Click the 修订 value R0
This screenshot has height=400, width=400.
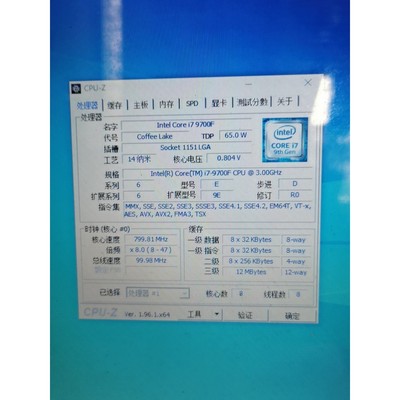coord(295,195)
